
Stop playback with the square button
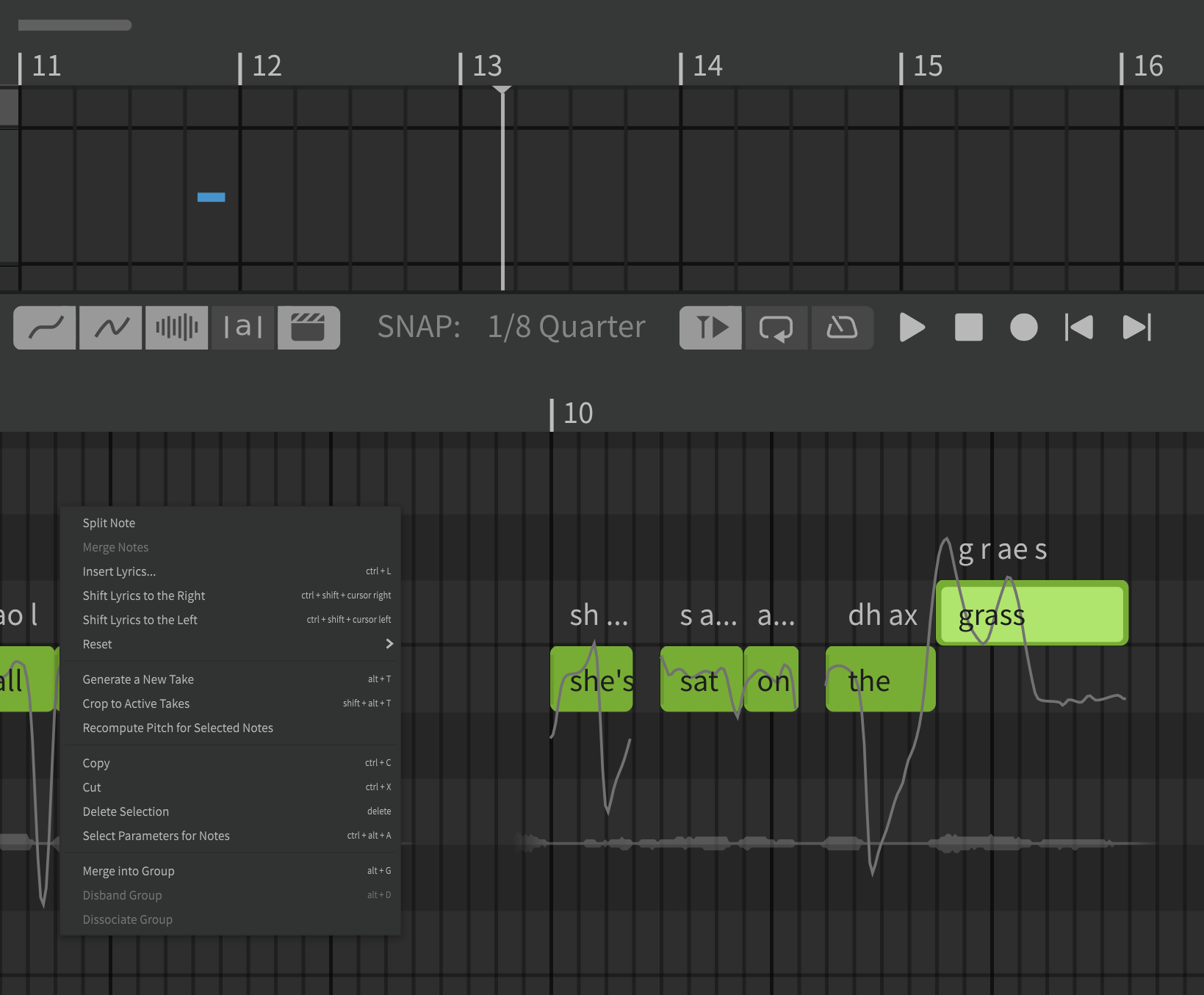click(969, 328)
